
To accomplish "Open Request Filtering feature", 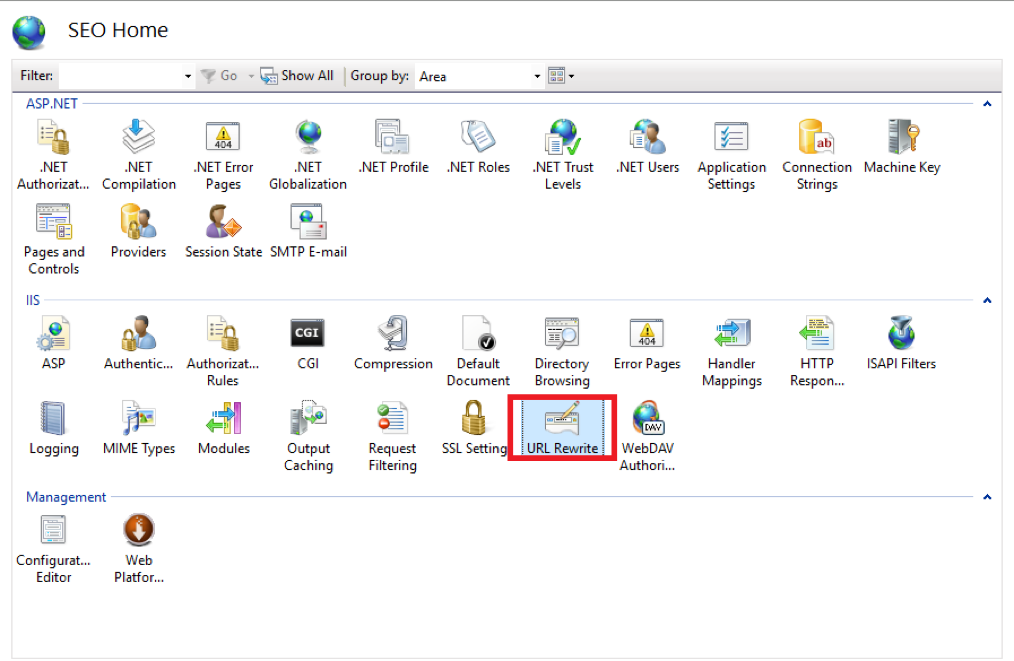I will coord(393,436).
